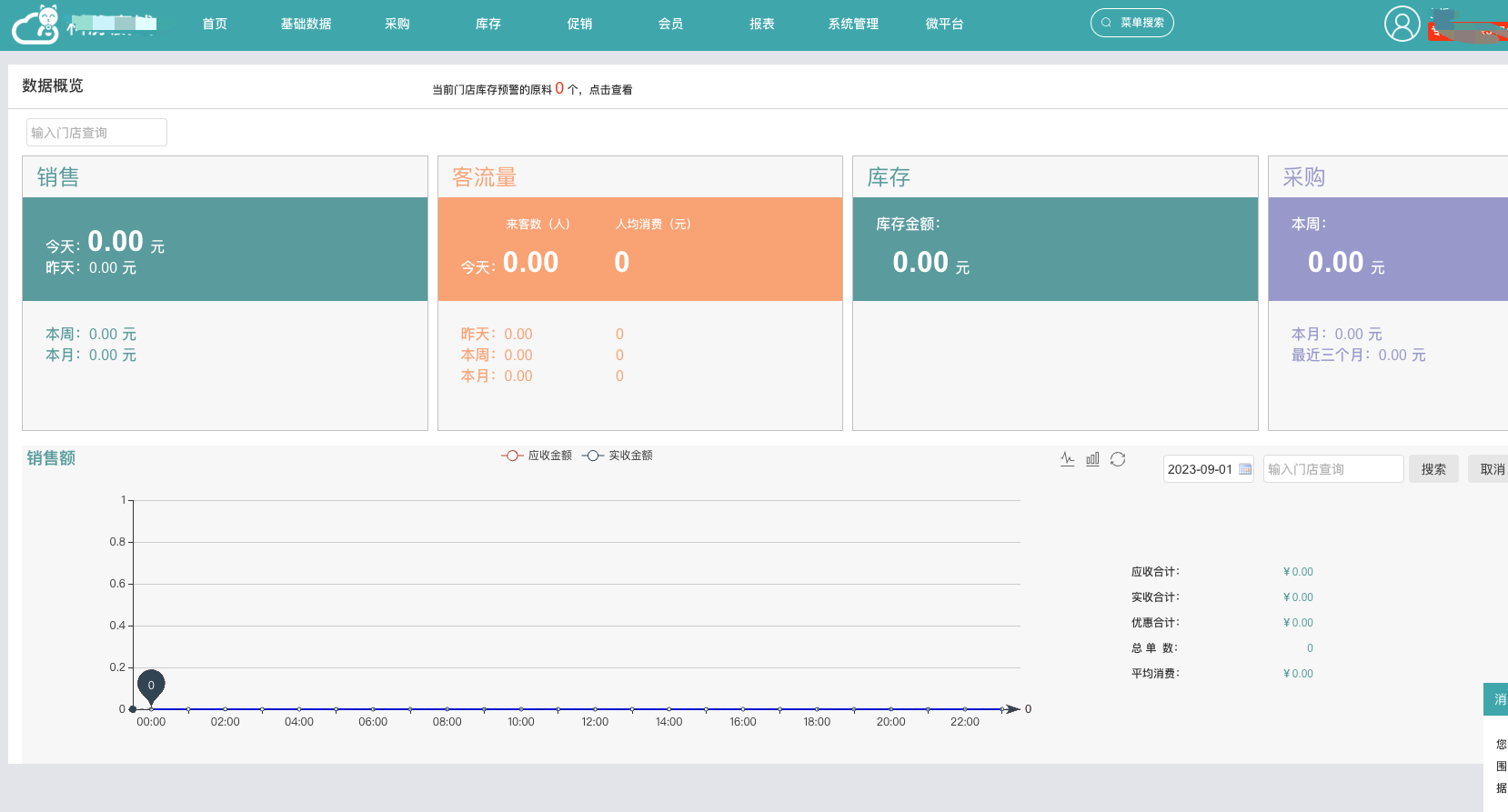Toggle the 应收金额 legend series

(x=537, y=456)
